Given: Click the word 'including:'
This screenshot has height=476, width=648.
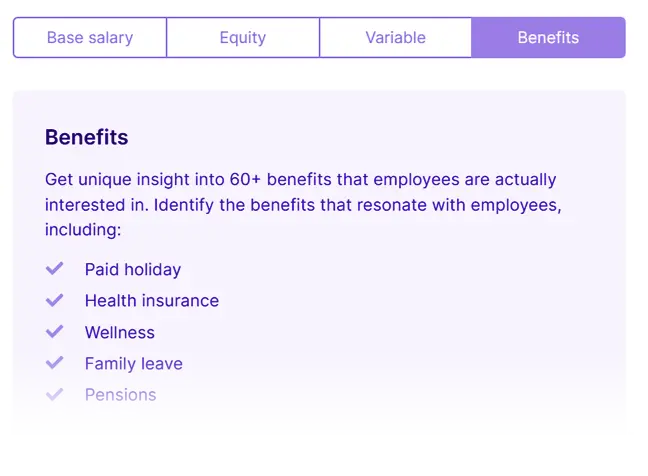Looking at the screenshot, I should click(82, 230).
